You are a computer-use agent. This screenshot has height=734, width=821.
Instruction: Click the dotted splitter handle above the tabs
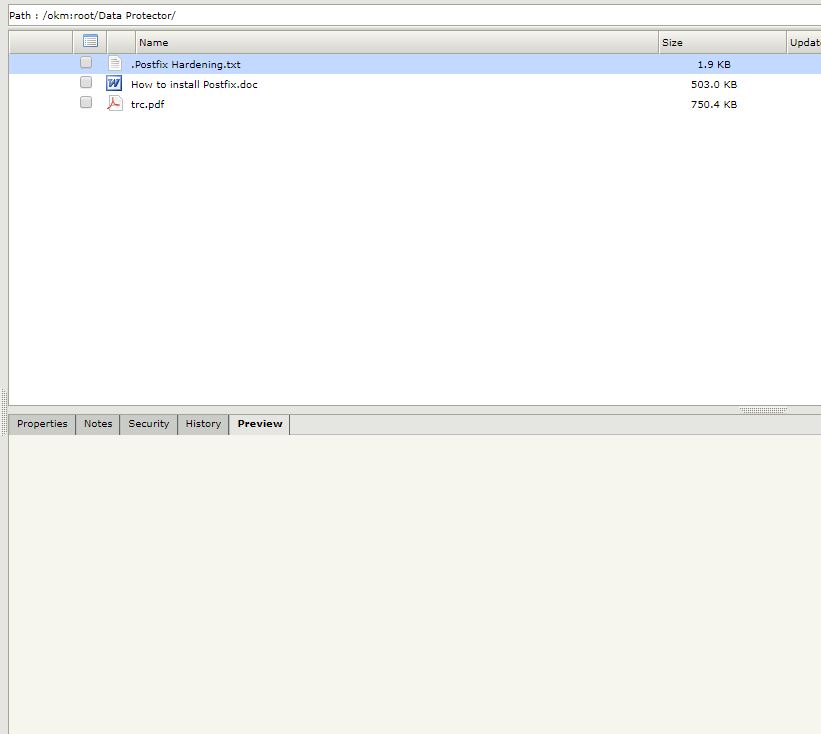click(x=762, y=410)
